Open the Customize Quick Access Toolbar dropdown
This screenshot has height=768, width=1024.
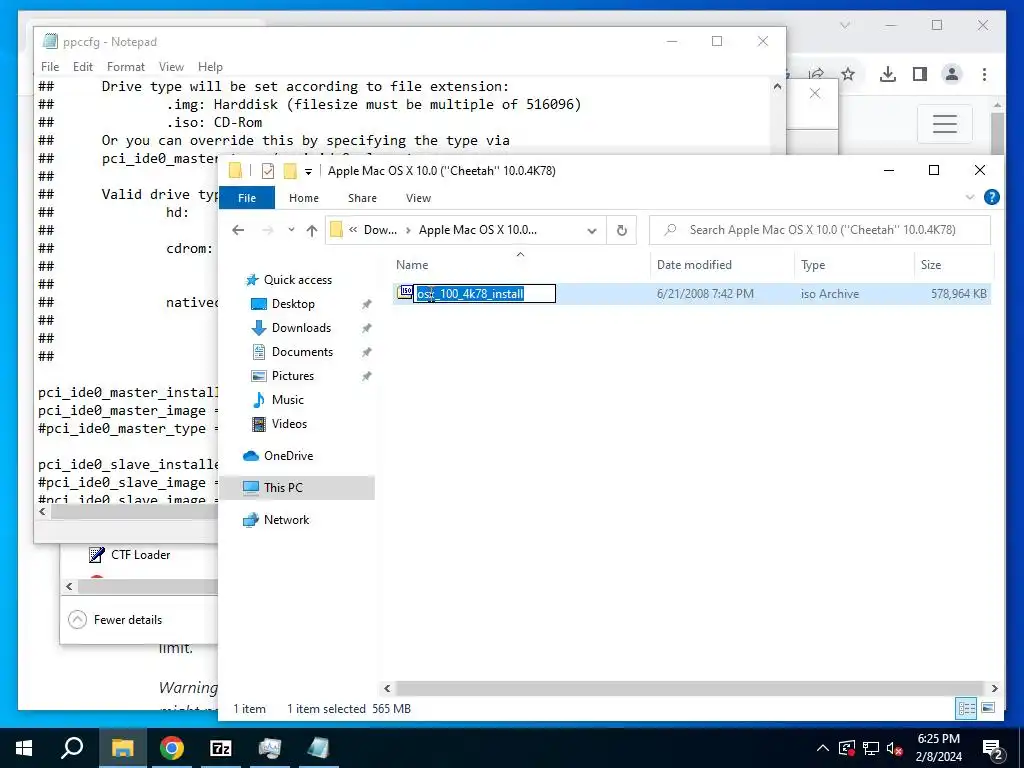tap(308, 172)
